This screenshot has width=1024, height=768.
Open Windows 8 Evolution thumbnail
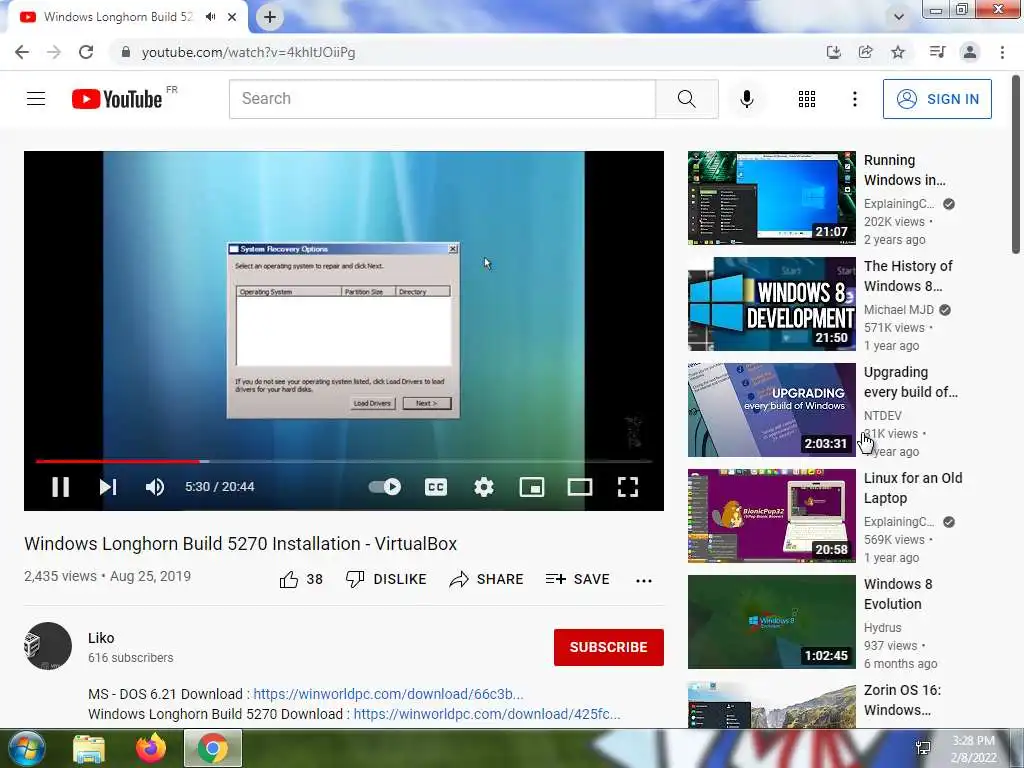(771, 622)
